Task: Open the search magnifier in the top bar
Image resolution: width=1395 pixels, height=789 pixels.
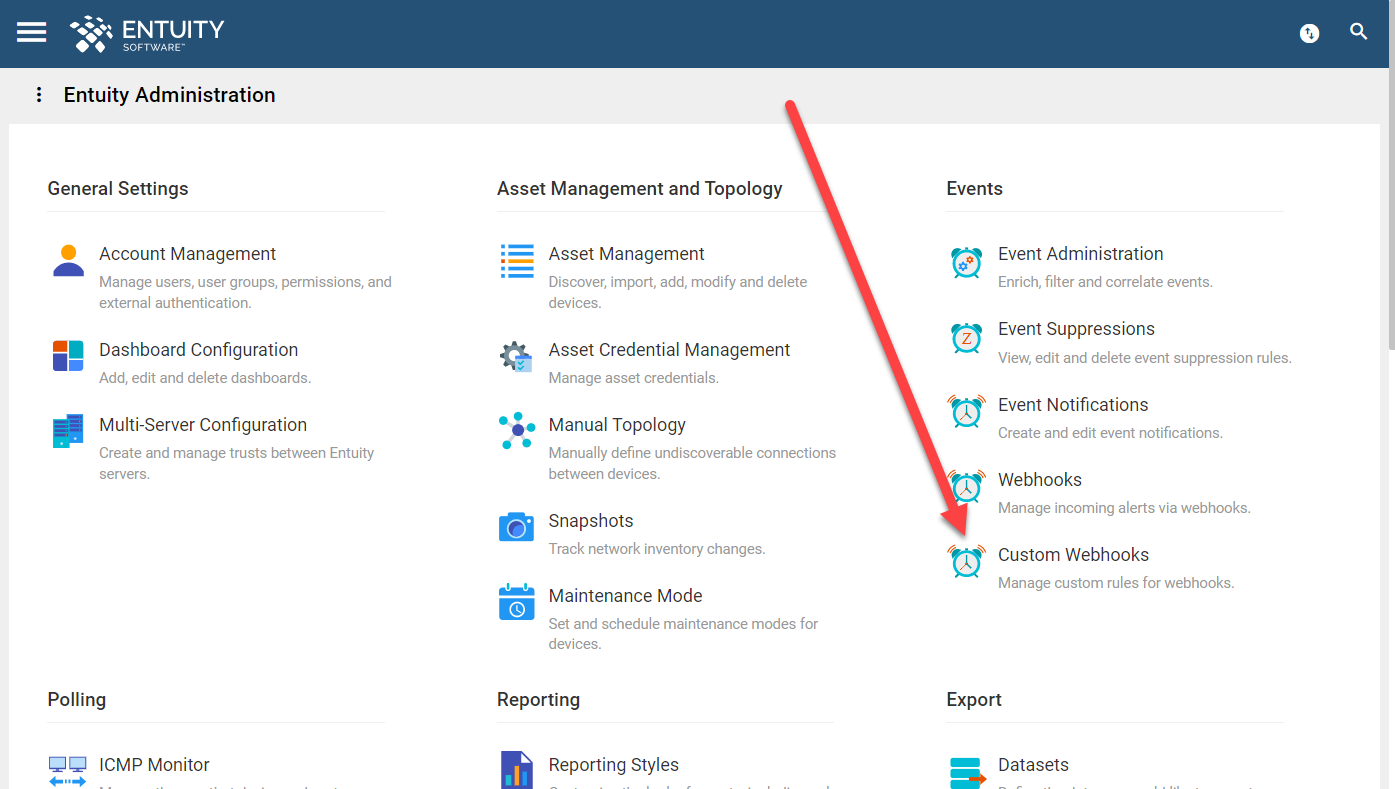Action: tap(1358, 31)
